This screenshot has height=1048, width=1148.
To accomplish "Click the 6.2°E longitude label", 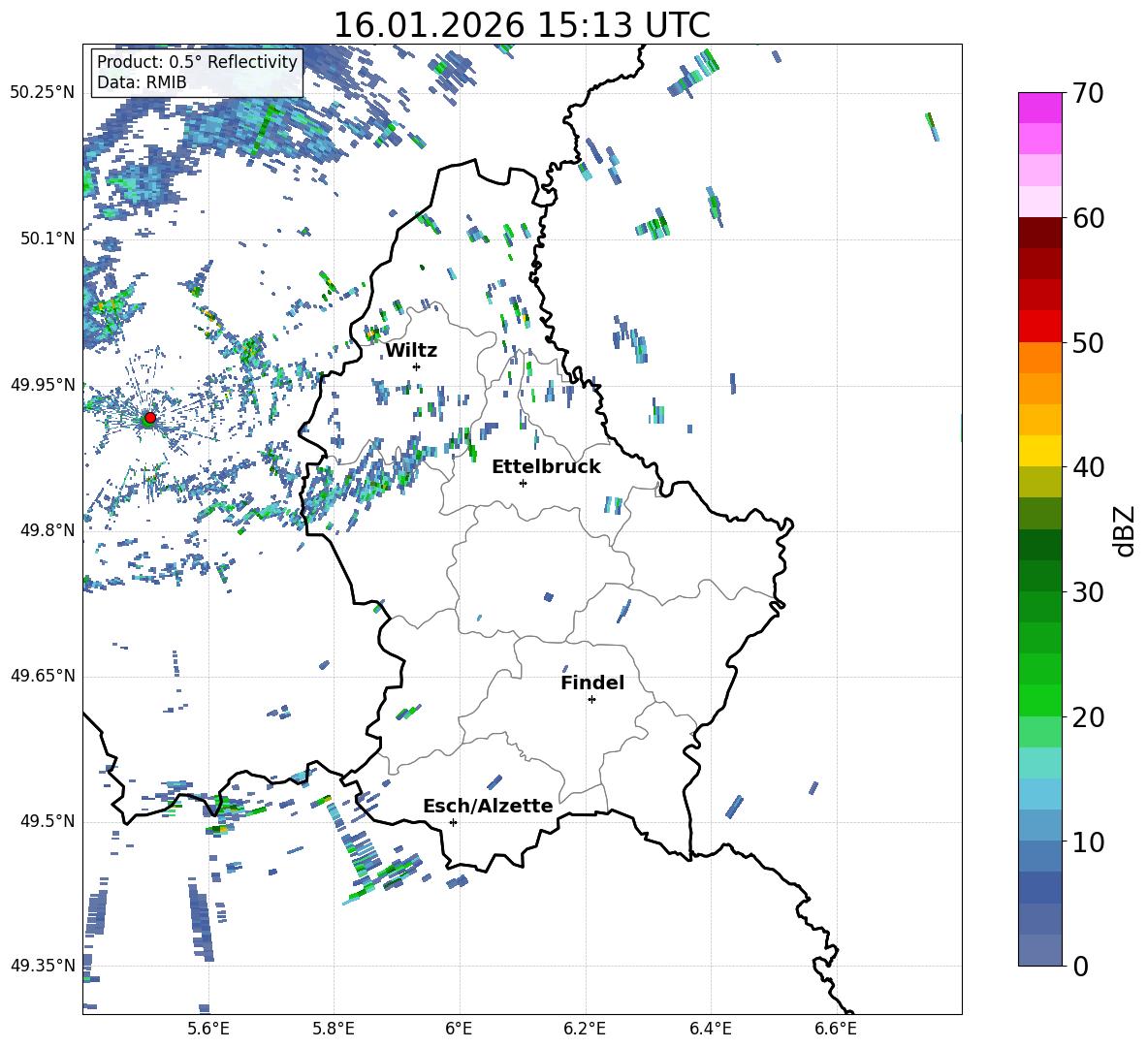I will pos(585,1030).
